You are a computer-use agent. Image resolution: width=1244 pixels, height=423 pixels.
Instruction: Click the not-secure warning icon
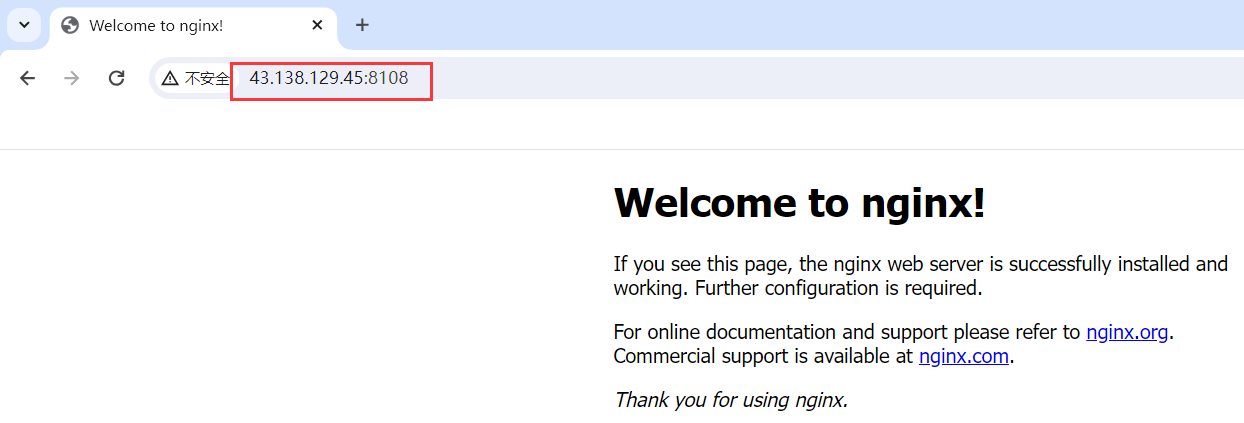(x=170, y=78)
